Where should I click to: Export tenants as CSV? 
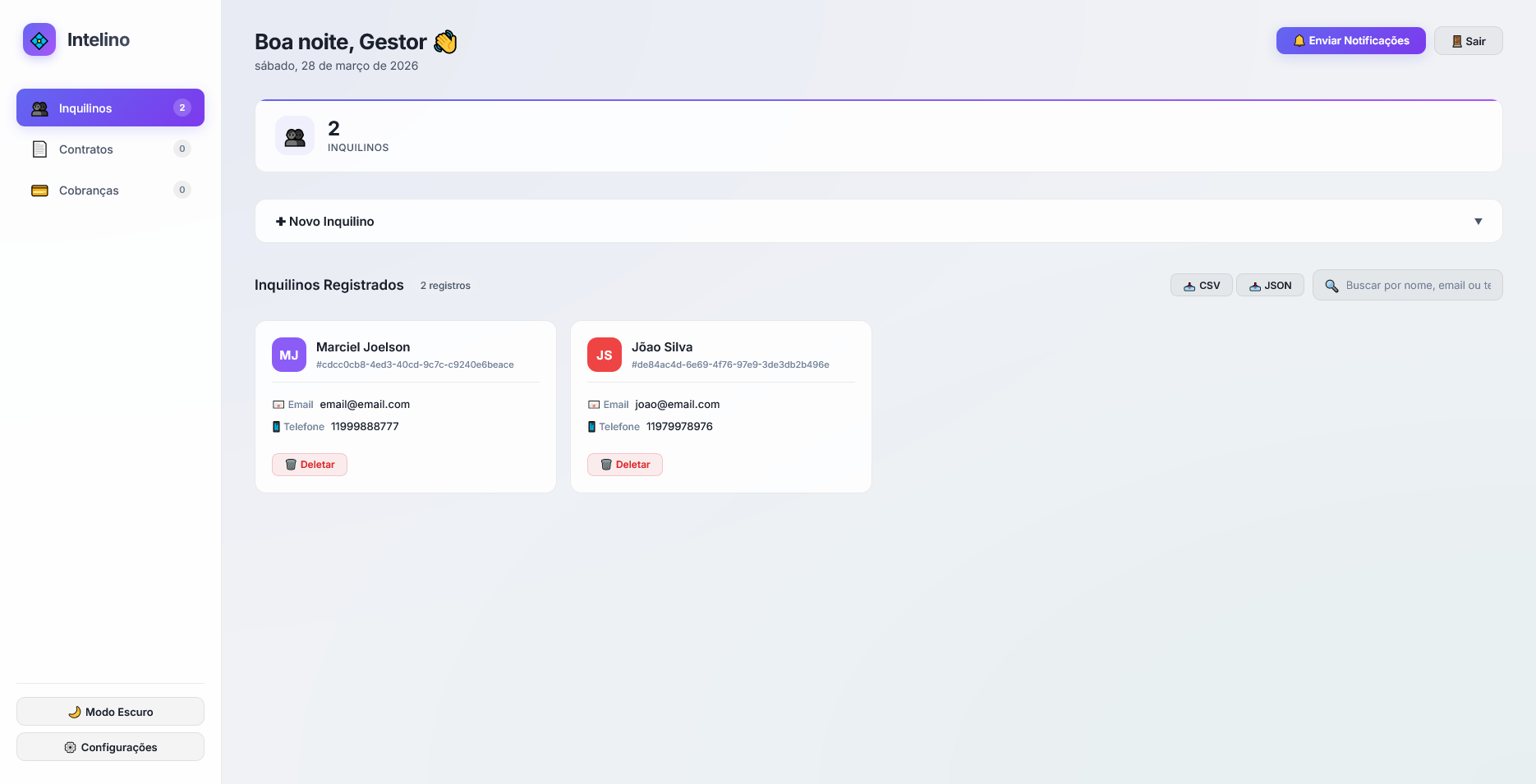point(1201,286)
